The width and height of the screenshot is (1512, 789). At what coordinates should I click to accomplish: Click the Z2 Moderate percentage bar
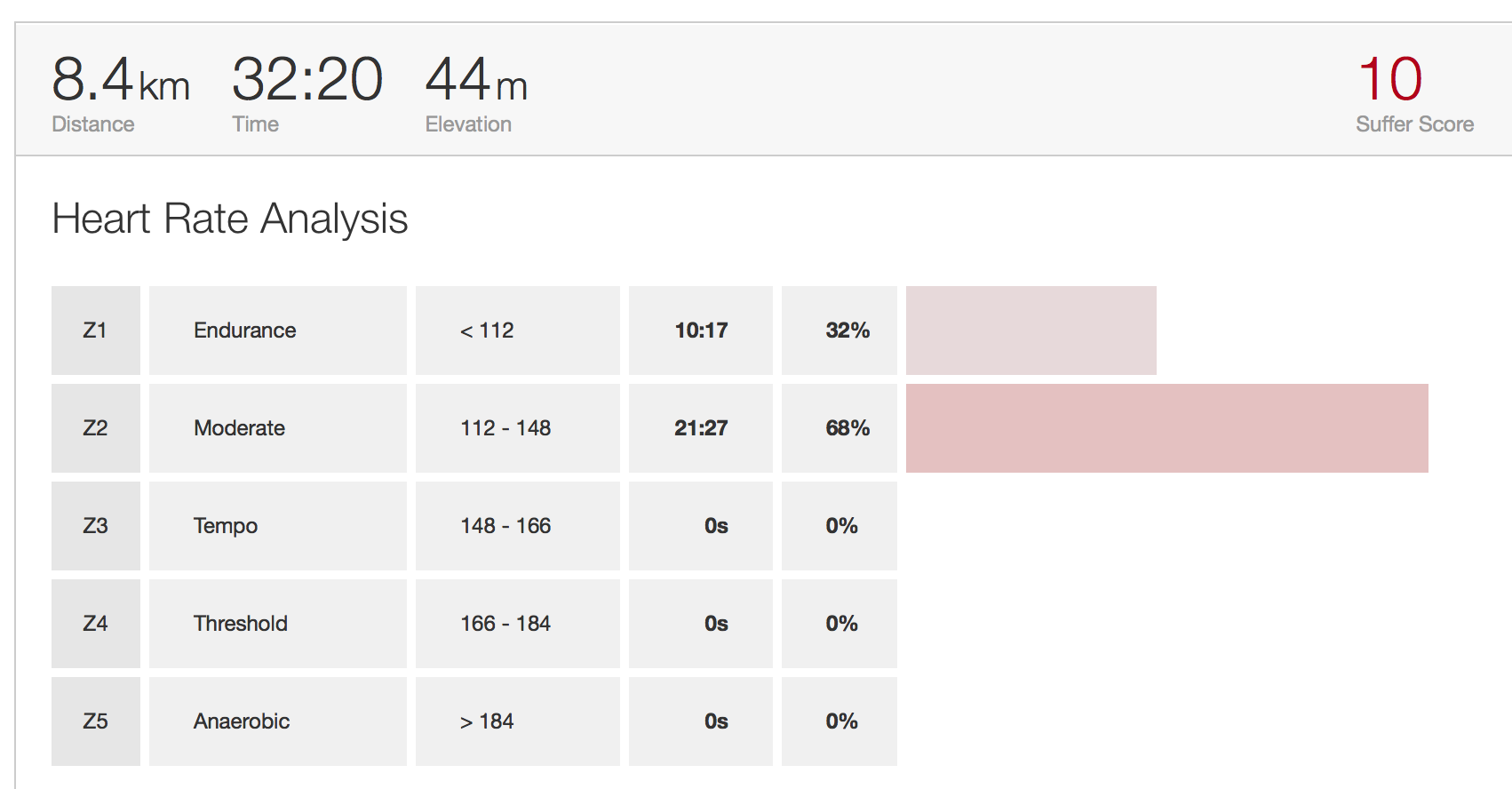tap(1166, 428)
